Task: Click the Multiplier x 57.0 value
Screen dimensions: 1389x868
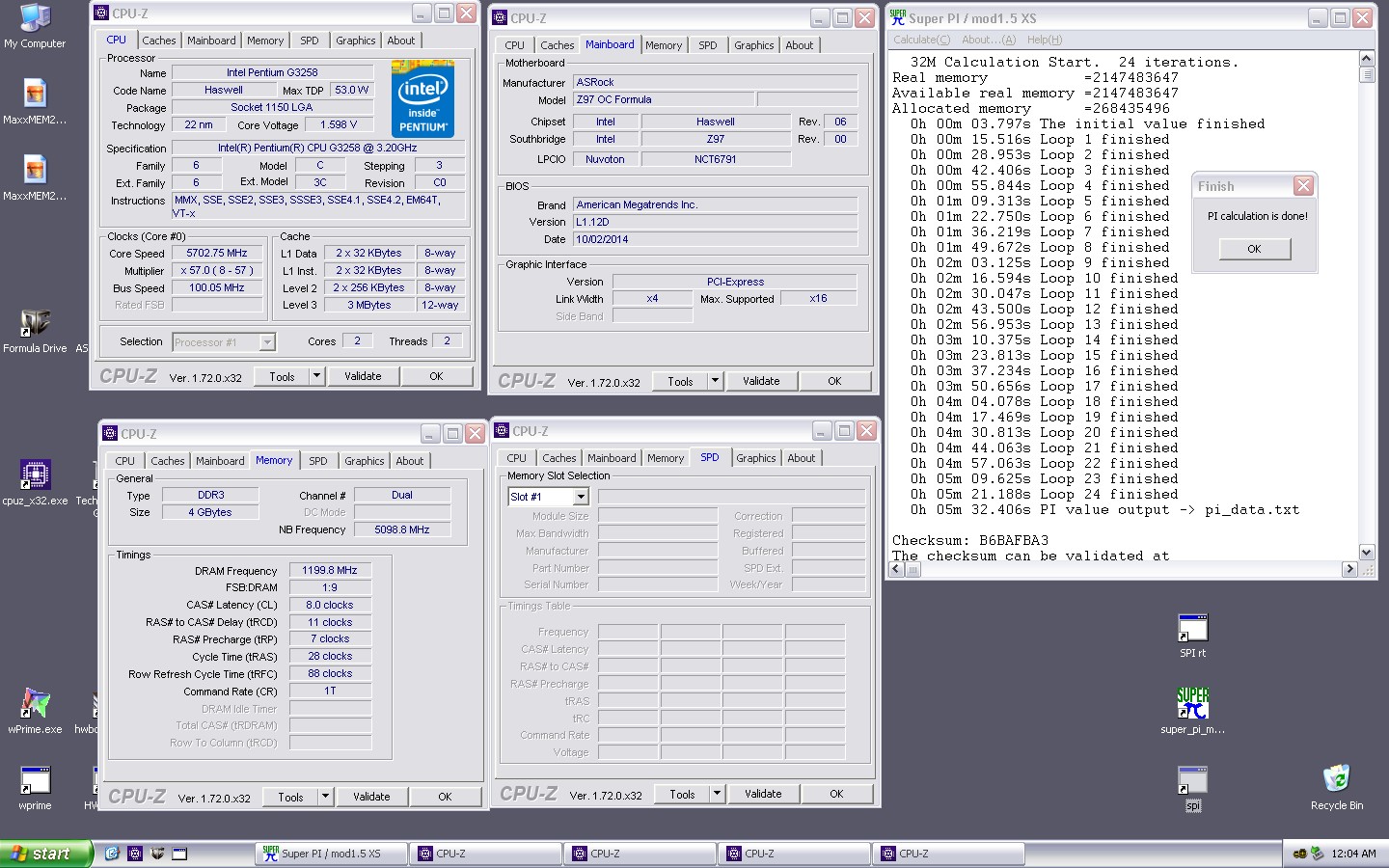Action: tap(217, 270)
